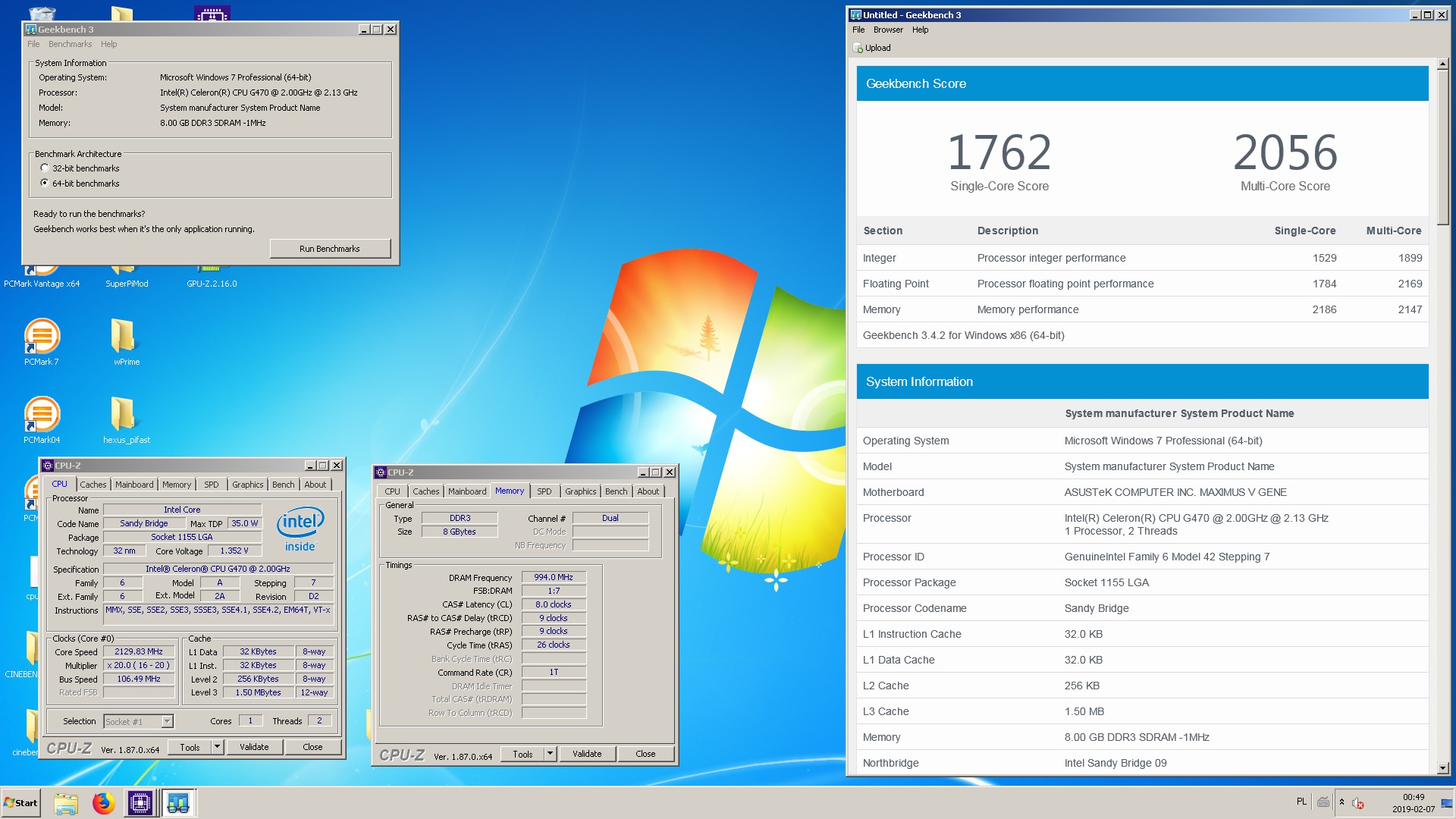
Task: Click scroll up arrow in Geekbench results
Action: coord(1442,64)
